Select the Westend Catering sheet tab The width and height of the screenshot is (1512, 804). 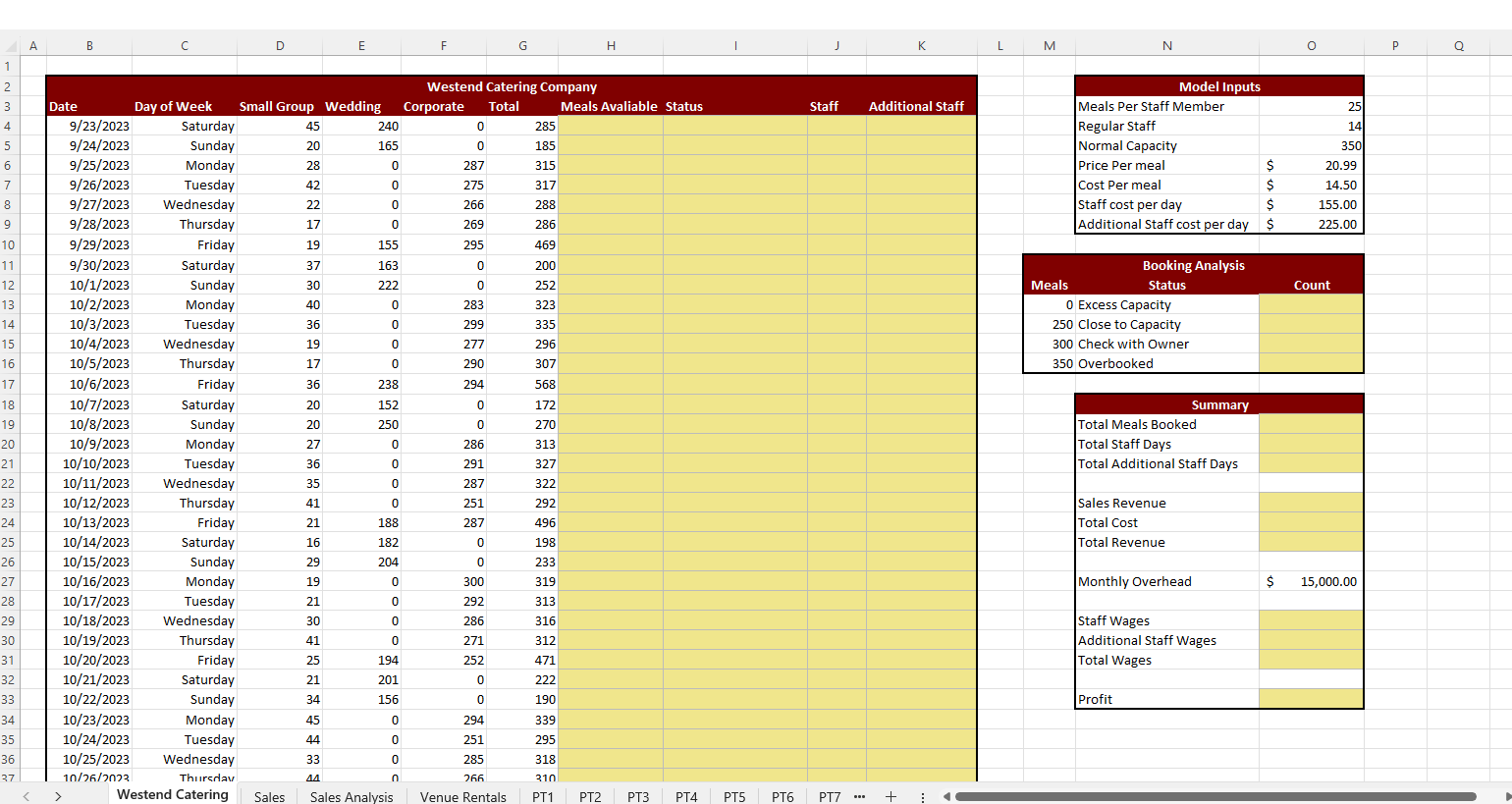[173, 794]
